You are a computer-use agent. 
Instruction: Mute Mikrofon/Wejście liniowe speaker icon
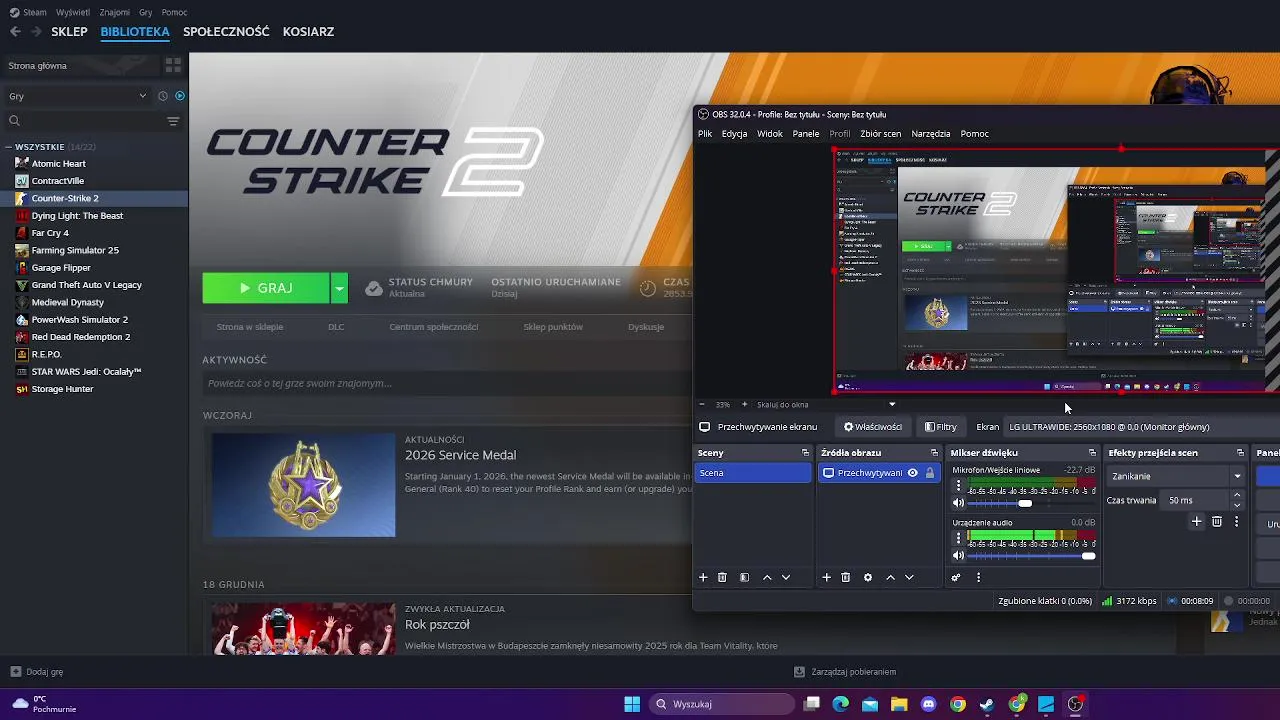[x=958, y=503]
